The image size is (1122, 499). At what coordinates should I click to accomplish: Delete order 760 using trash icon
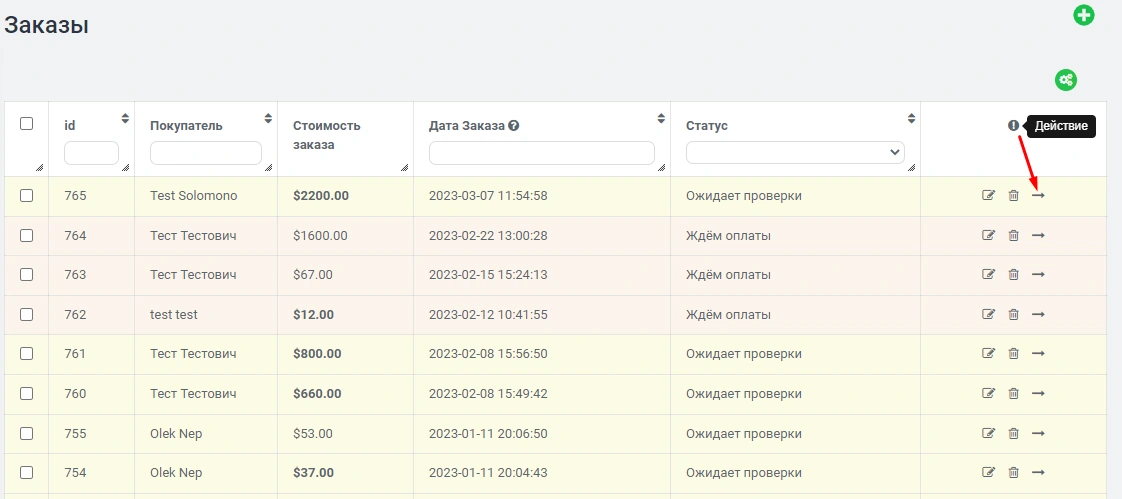[x=1013, y=394]
